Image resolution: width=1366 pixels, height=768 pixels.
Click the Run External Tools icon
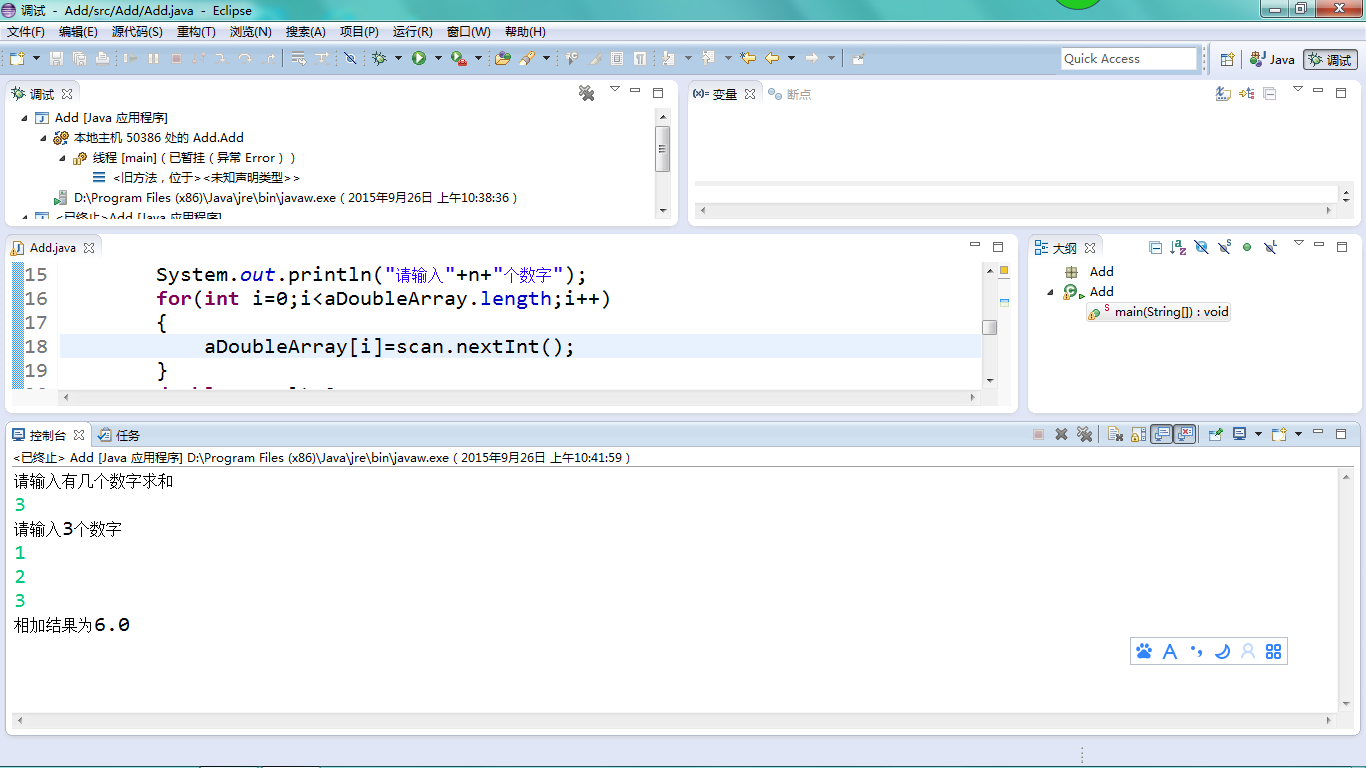point(458,59)
